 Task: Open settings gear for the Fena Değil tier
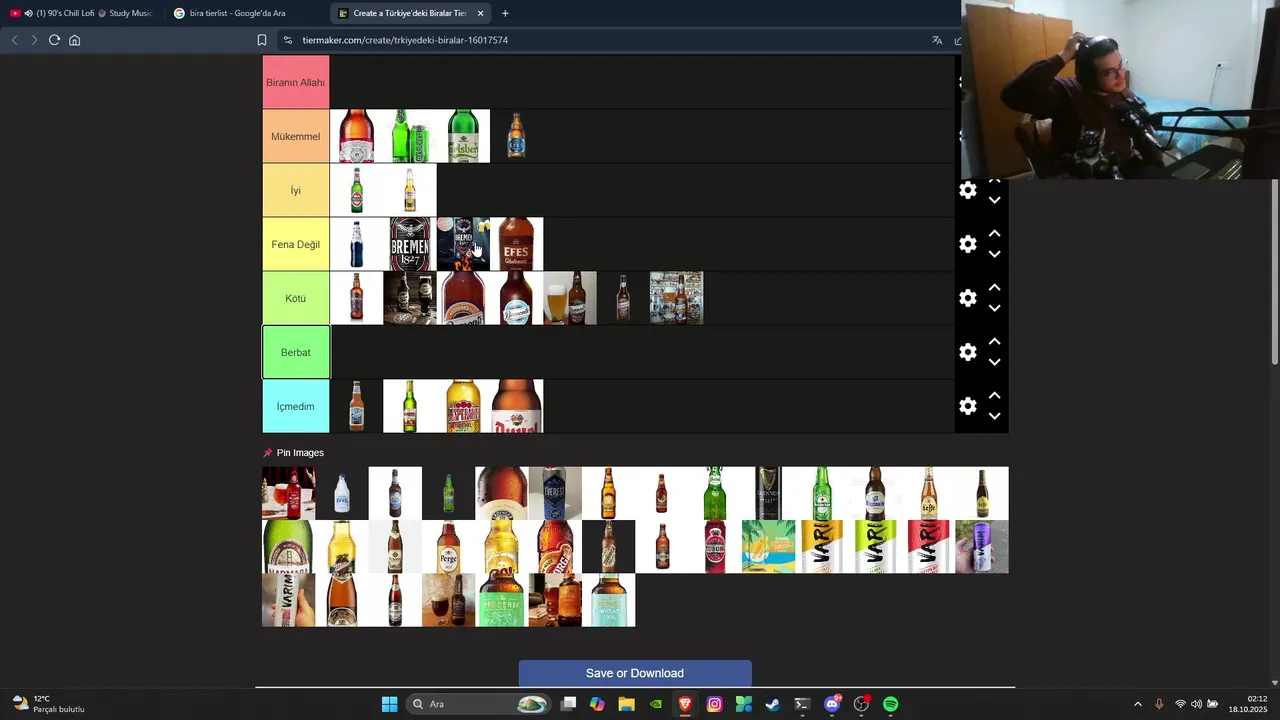[968, 244]
